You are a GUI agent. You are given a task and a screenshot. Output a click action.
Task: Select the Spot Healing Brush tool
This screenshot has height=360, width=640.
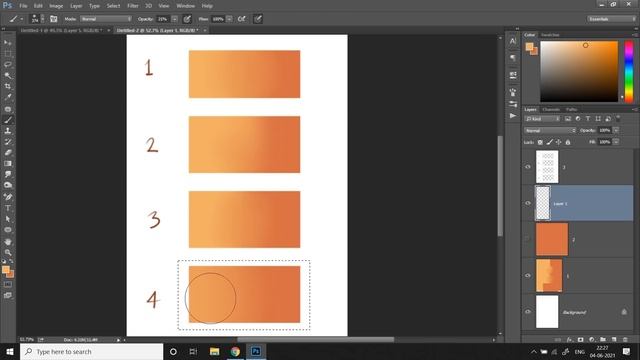(x=8, y=109)
